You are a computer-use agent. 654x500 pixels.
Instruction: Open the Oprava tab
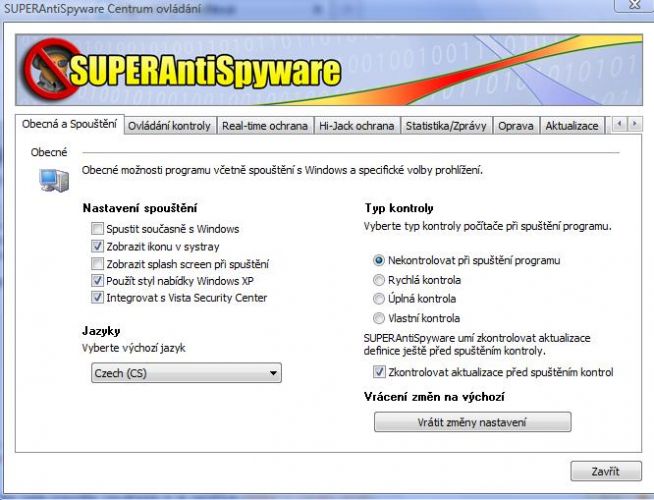516,126
